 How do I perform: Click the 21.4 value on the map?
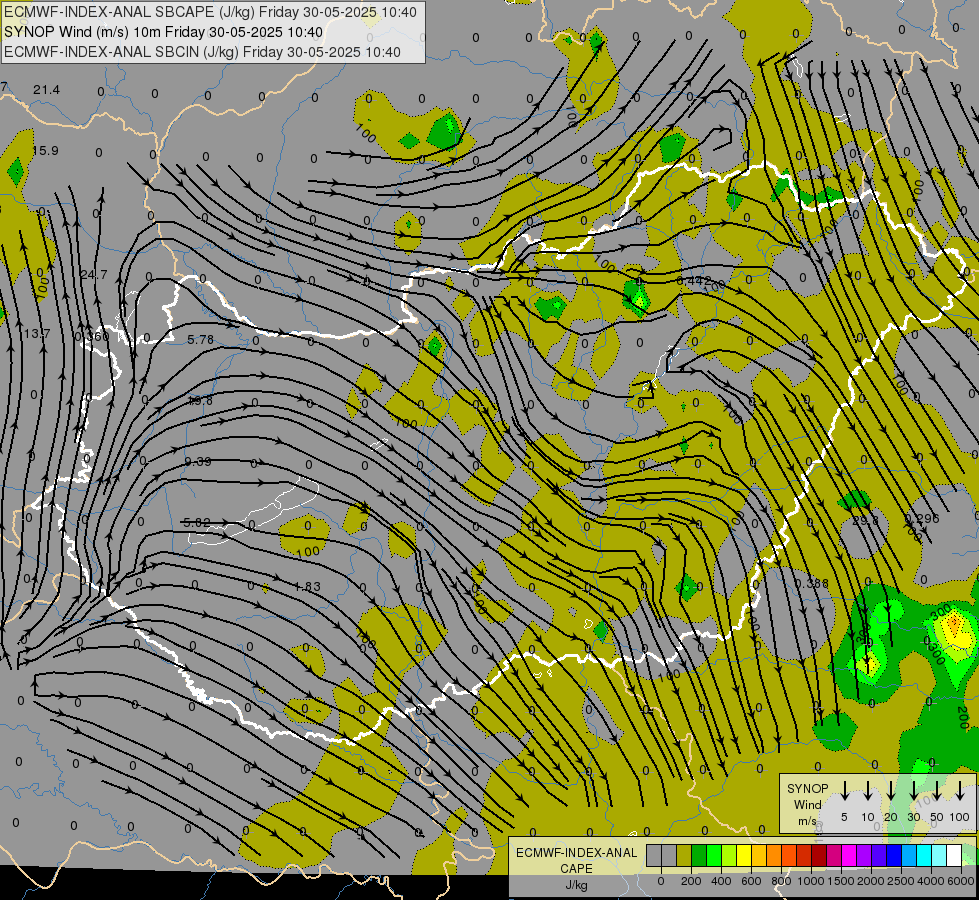[x=46, y=90]
